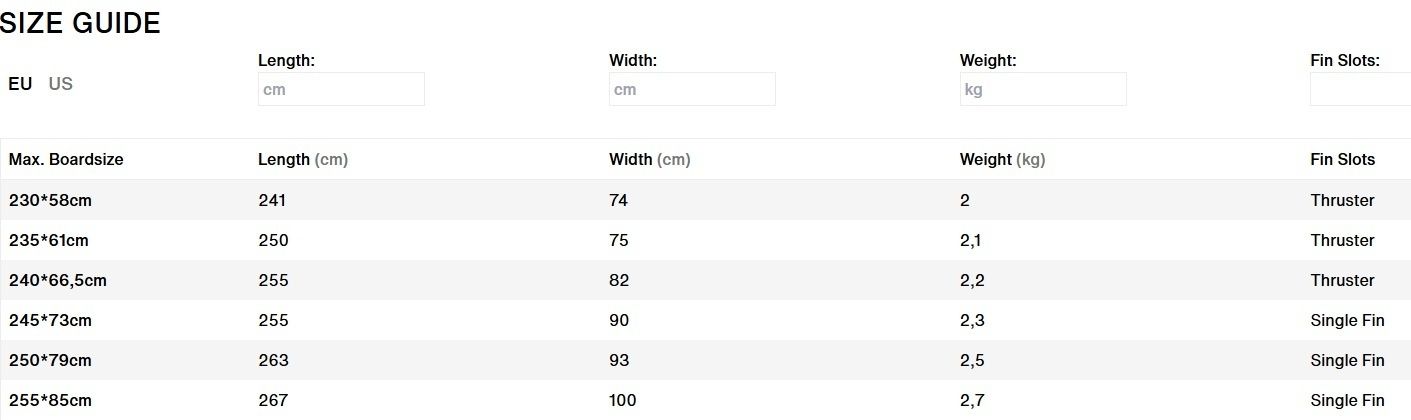This screenshot has height=420, width=1411.
Task: Click the Length cm input field
Action: pyautogui.click(x=341, y=89)
